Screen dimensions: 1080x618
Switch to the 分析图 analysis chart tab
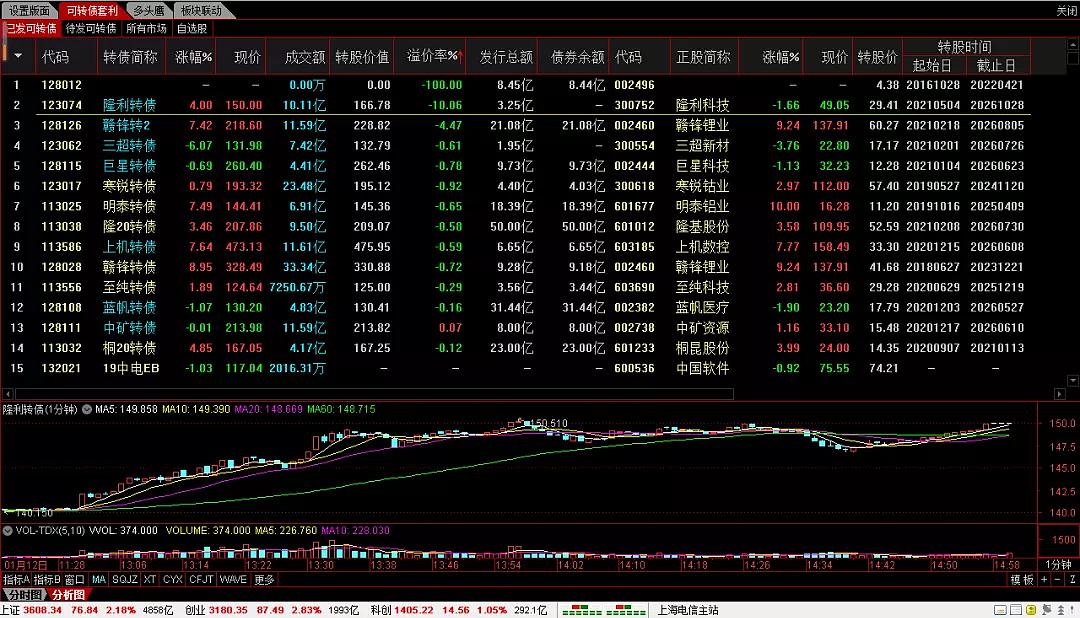point(68,595)
